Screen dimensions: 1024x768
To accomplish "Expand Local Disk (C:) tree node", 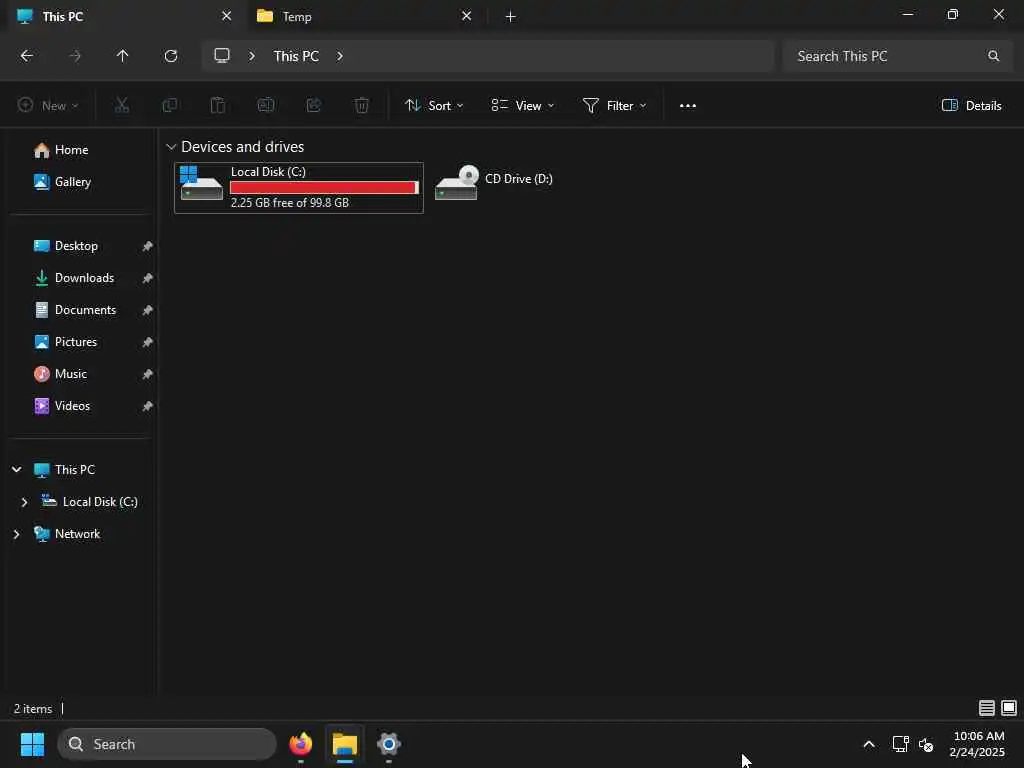I will click(25, 502).
